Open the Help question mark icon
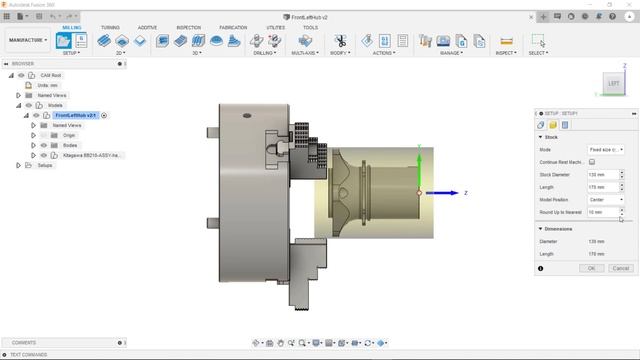The width and height of the screenshot is (640, 360). 612,16
